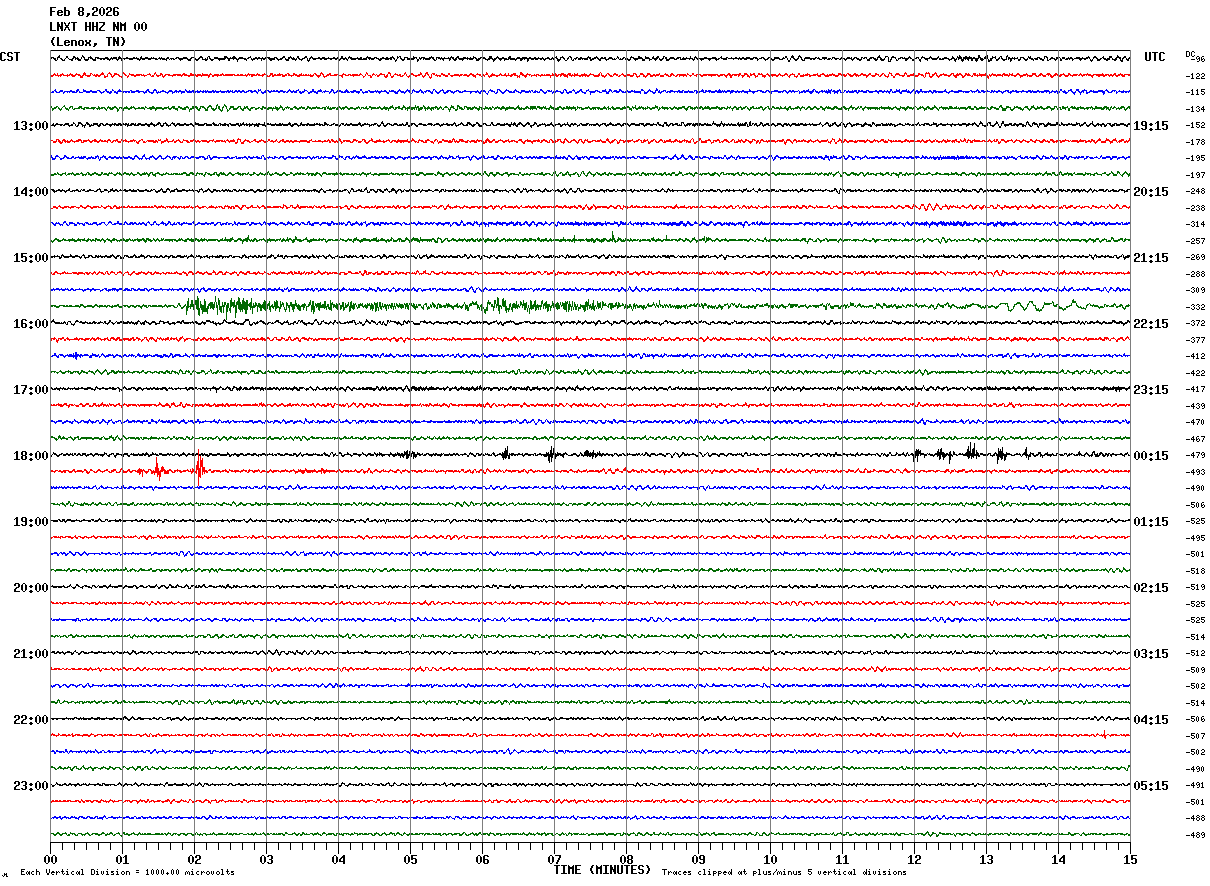
Task: Click the DC offset value -372
Action: point(1195,324)
